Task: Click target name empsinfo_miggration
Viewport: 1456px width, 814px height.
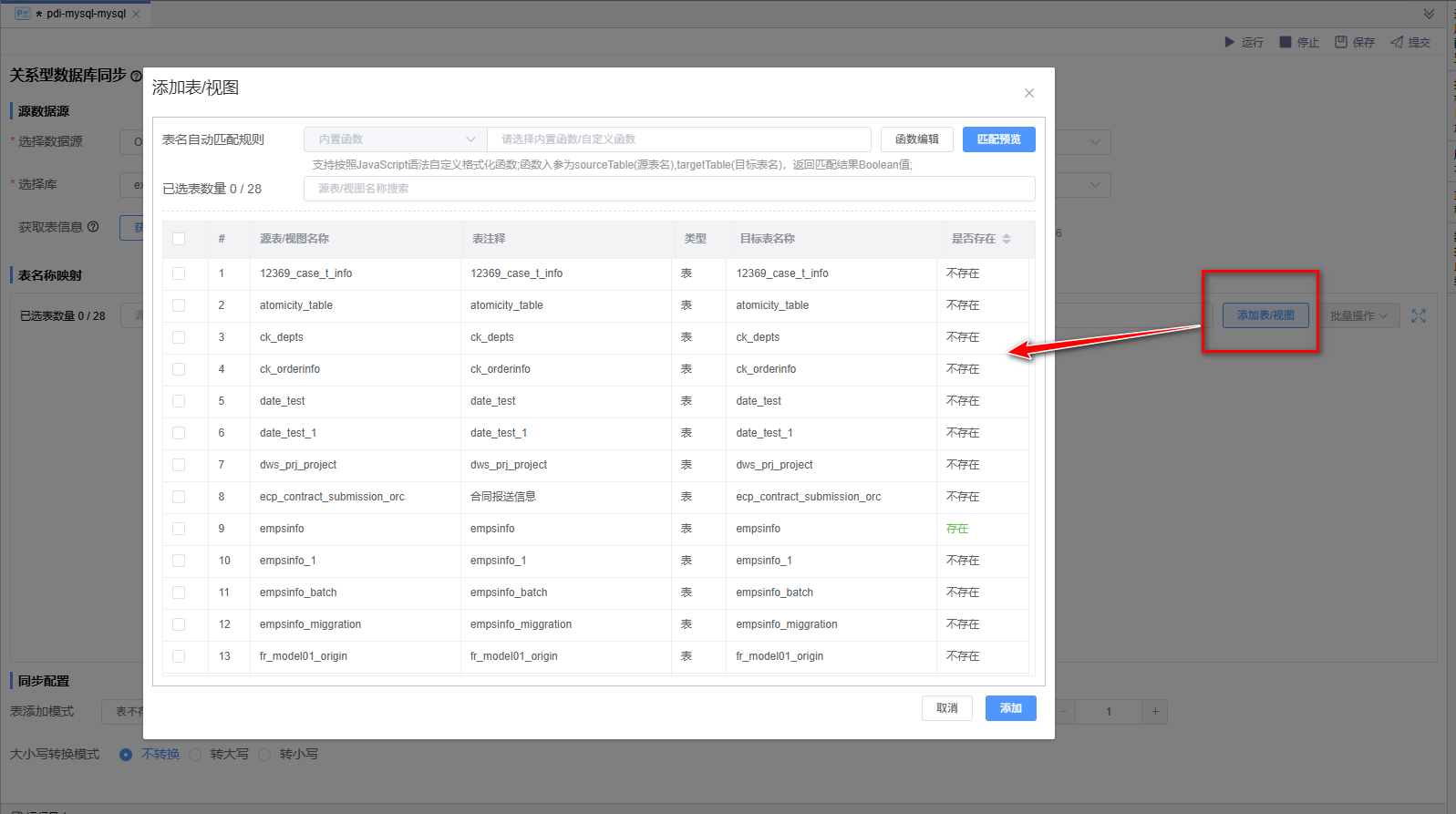Action: (787, 624)
